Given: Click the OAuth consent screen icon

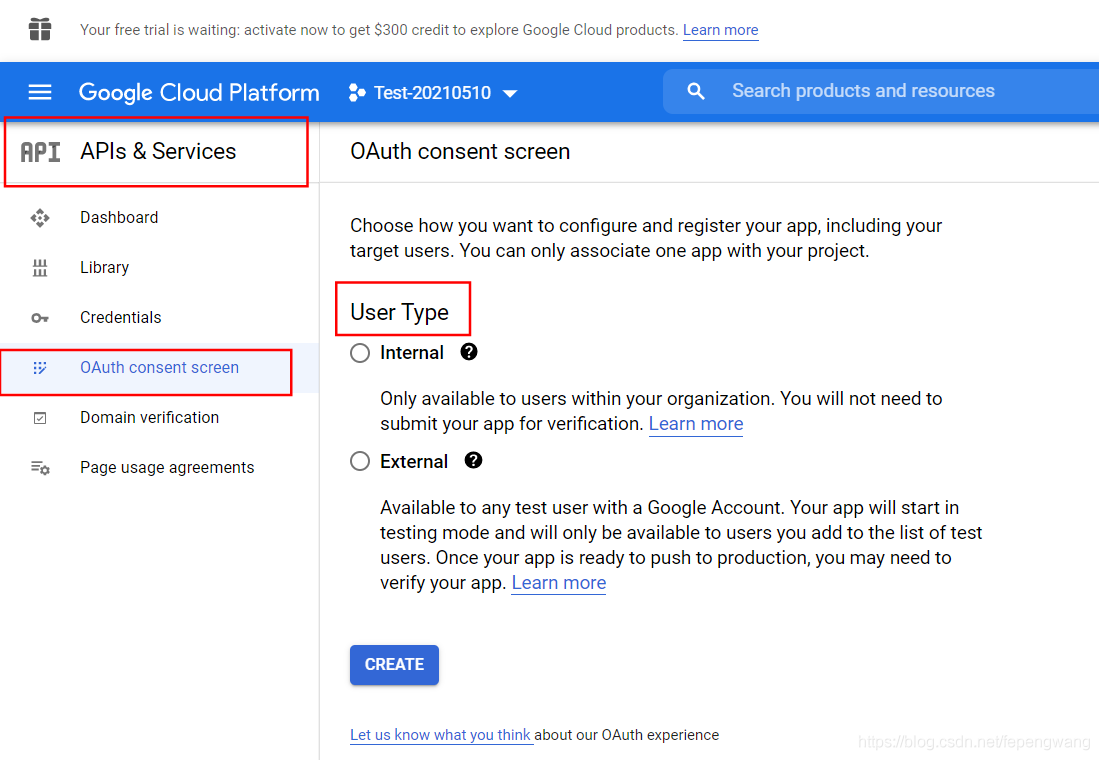Looking at the screenshot, I should (40, 368).
